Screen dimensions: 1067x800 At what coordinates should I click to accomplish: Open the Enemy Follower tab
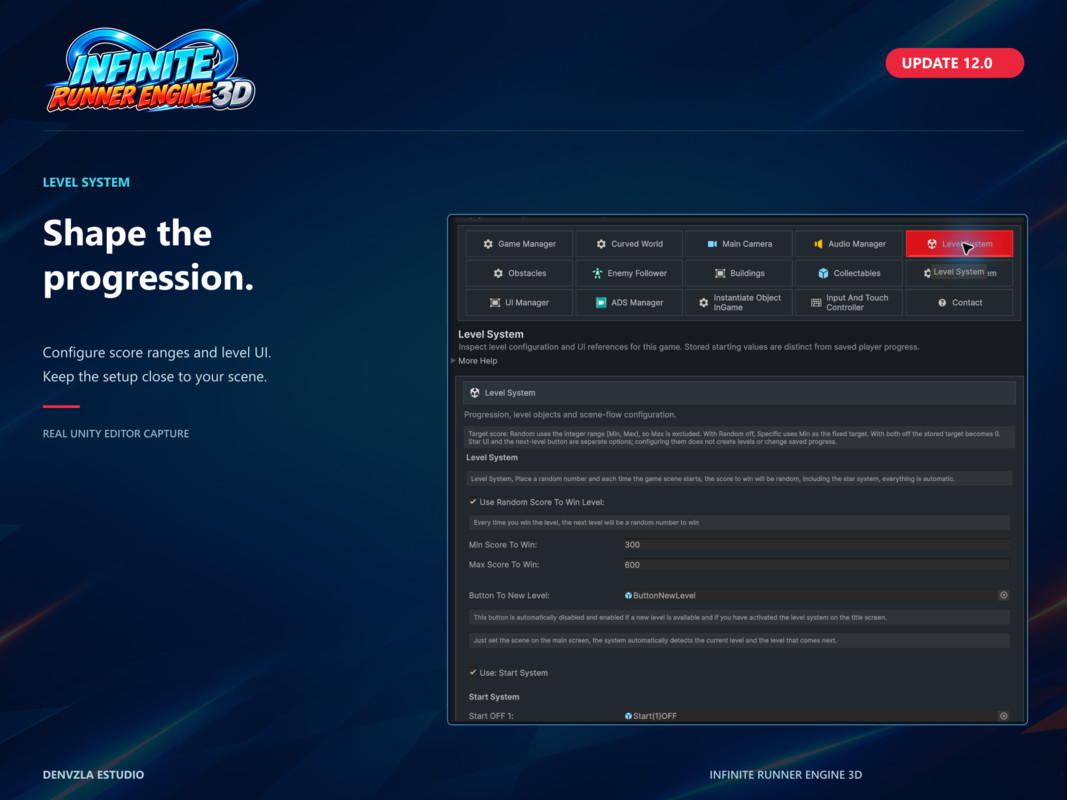[629, 273]
